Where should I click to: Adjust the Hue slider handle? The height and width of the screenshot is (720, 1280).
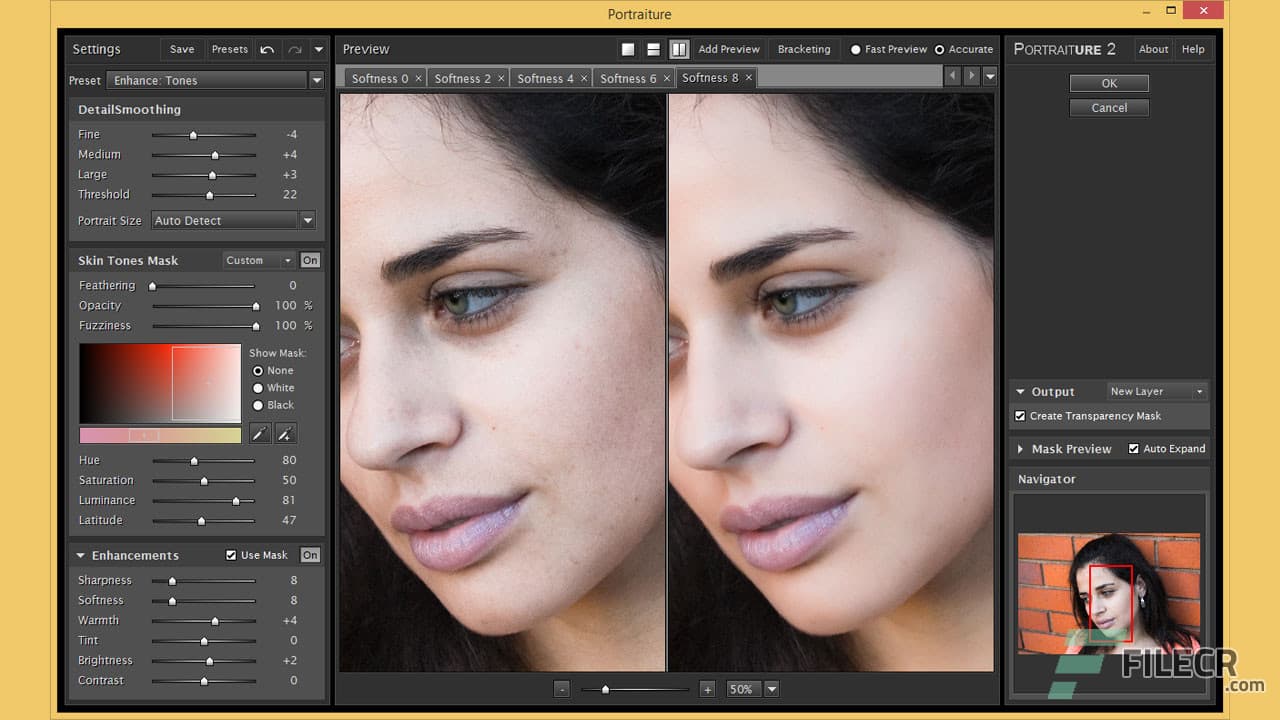pos(194,460)
